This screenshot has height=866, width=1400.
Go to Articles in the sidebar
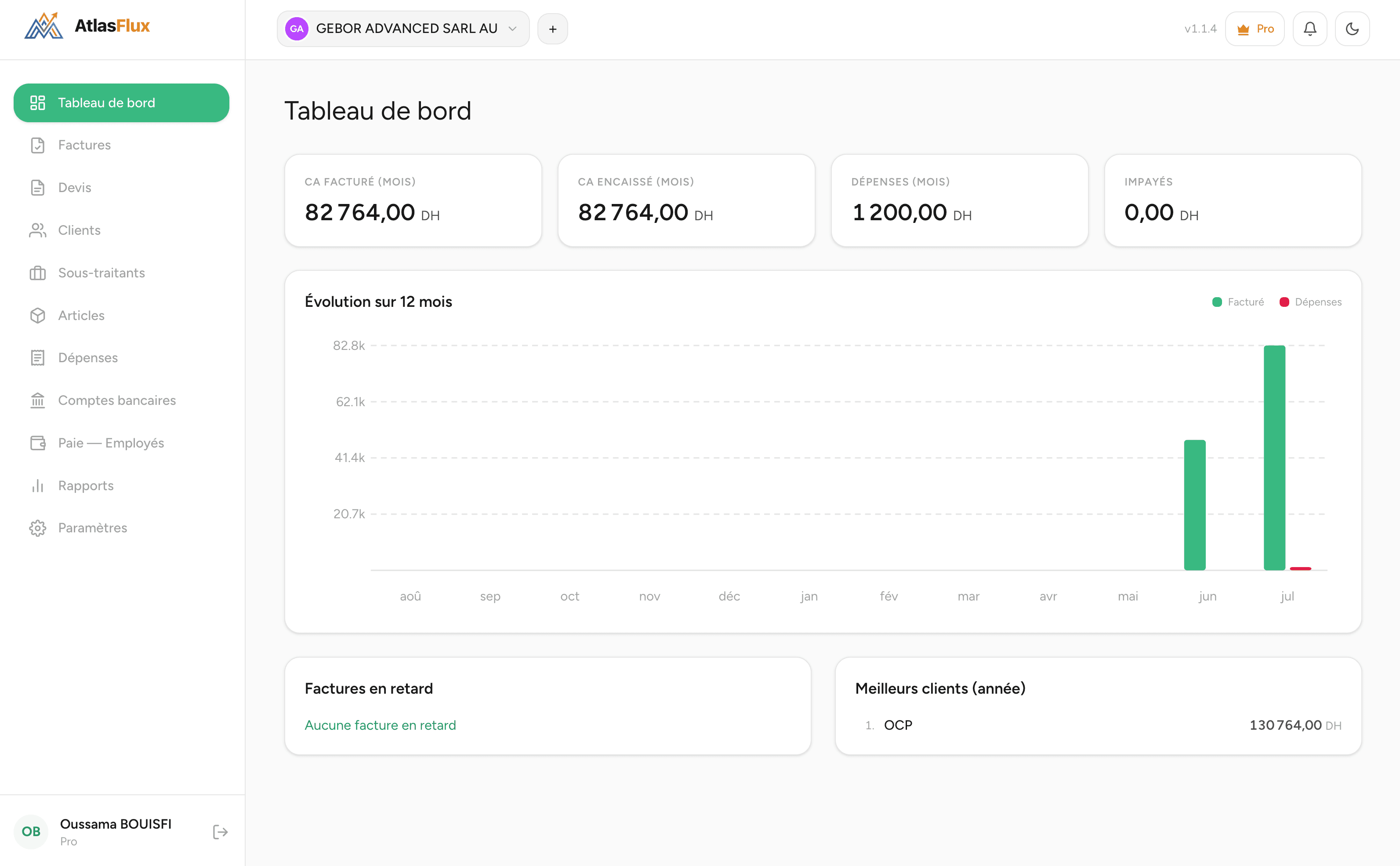[121, 316]
